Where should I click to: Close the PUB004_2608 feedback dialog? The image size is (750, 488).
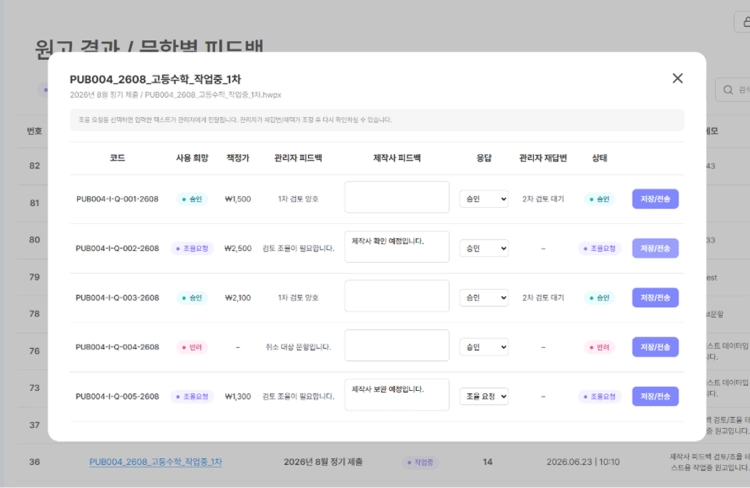(x=677, y=78)
